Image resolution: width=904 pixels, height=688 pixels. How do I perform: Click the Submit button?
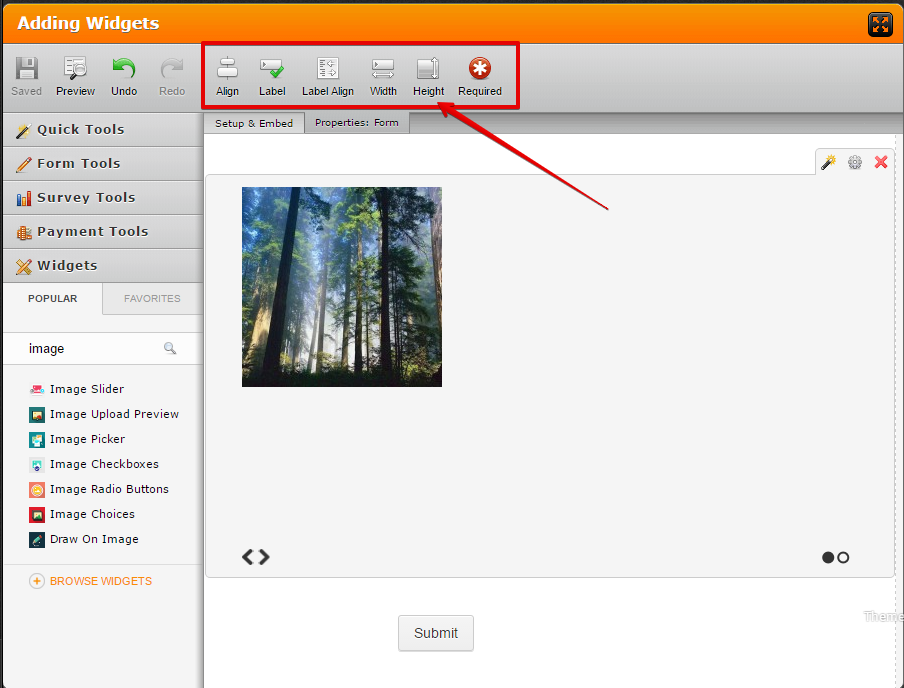[x=436, y=633]
